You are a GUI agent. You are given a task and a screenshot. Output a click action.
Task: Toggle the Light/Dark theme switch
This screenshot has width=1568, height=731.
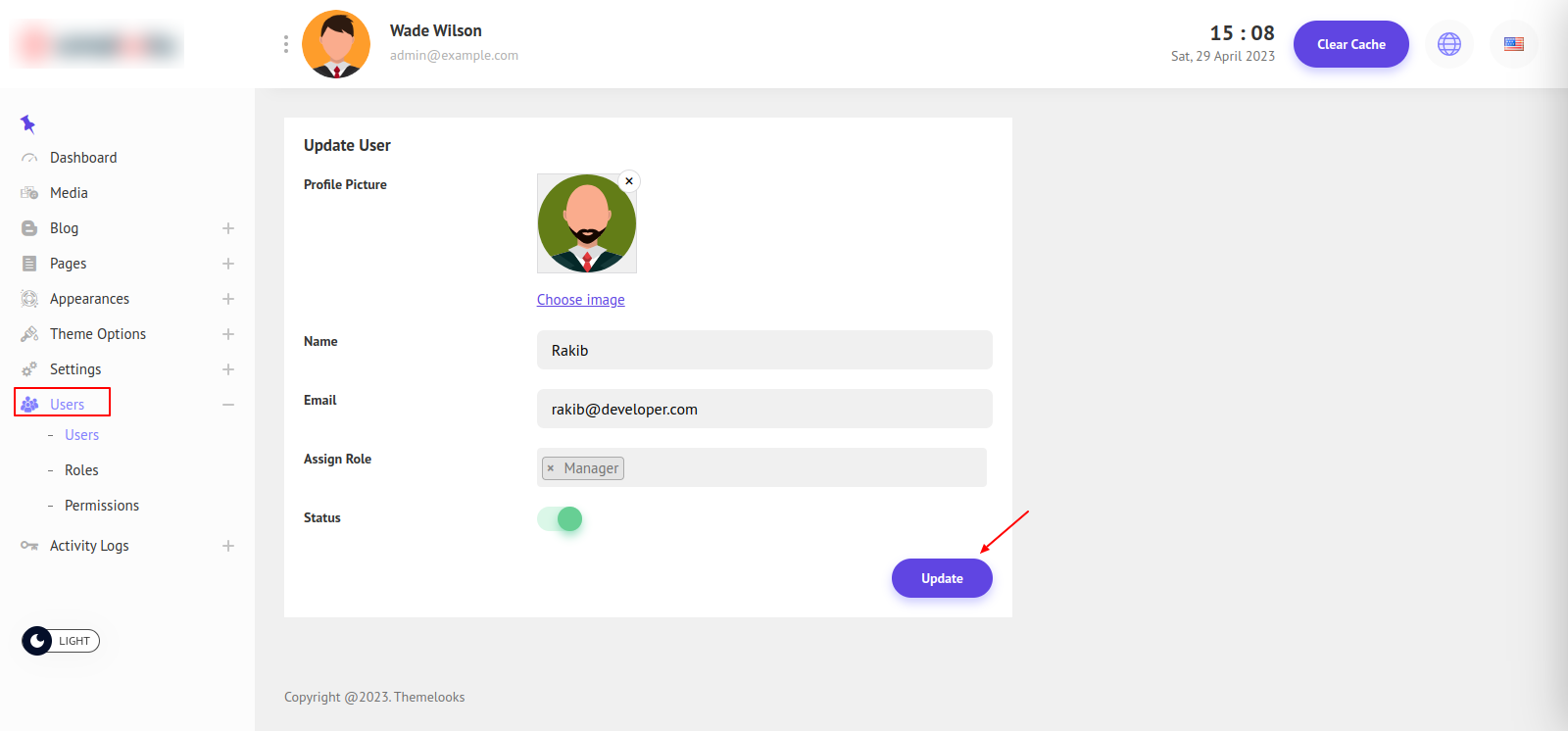(61, 641)
